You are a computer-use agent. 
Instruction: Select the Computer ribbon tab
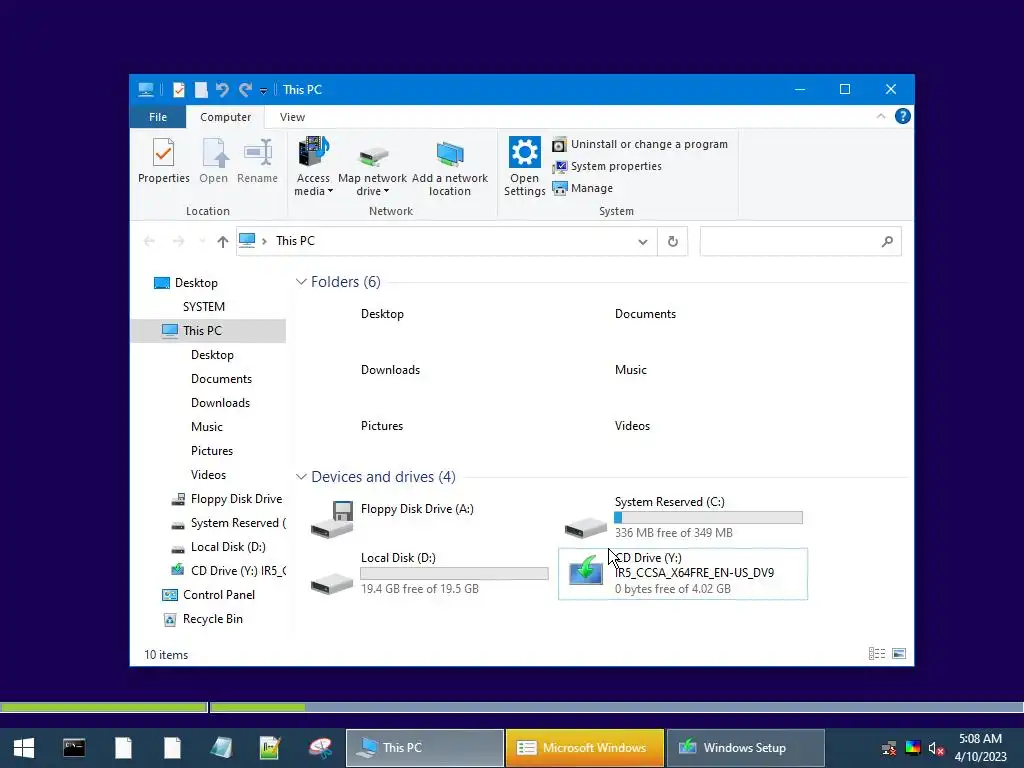coord(225,117)
